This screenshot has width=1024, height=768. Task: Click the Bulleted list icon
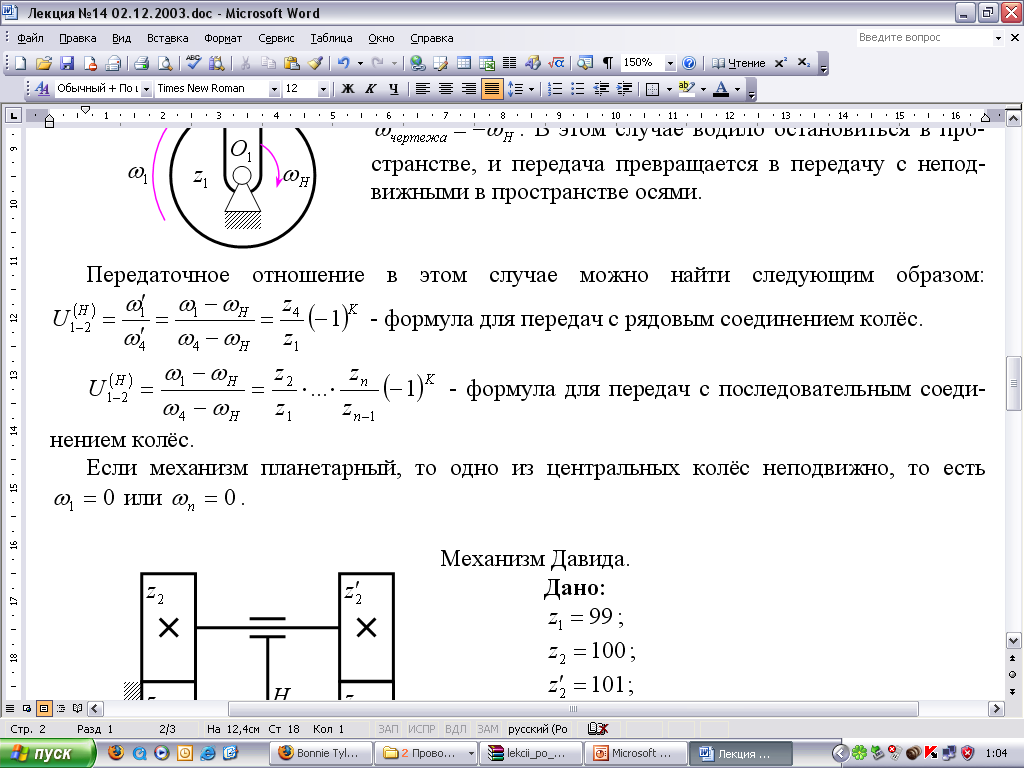pos(577,89)
